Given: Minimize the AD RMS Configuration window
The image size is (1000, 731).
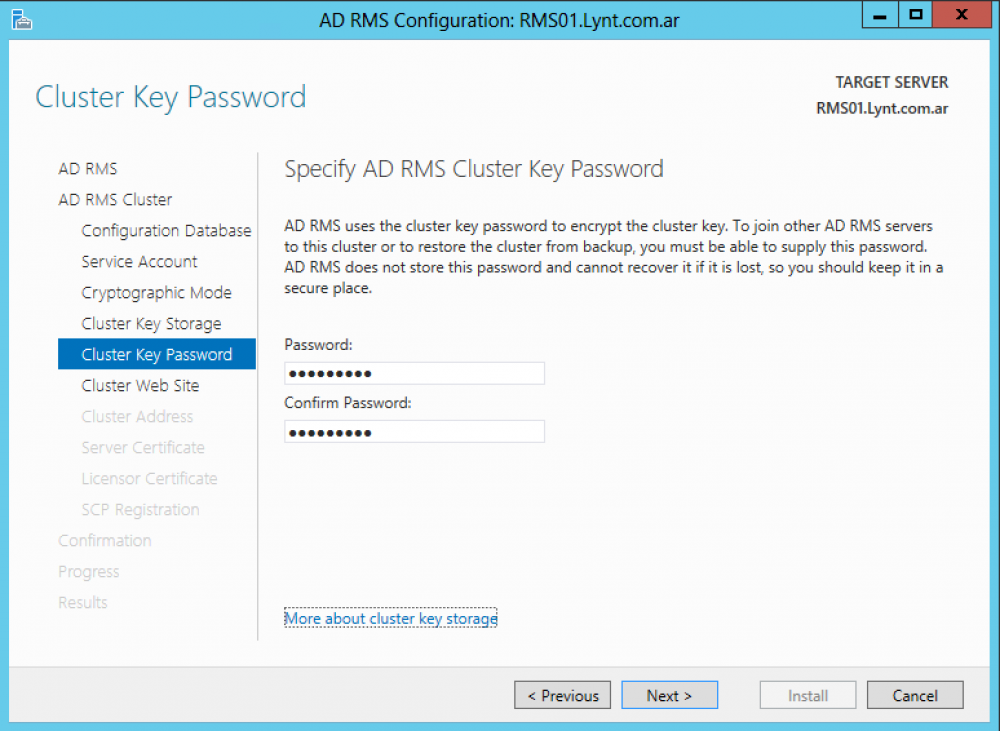Looking at the screenshot, I should pos(880,15).
